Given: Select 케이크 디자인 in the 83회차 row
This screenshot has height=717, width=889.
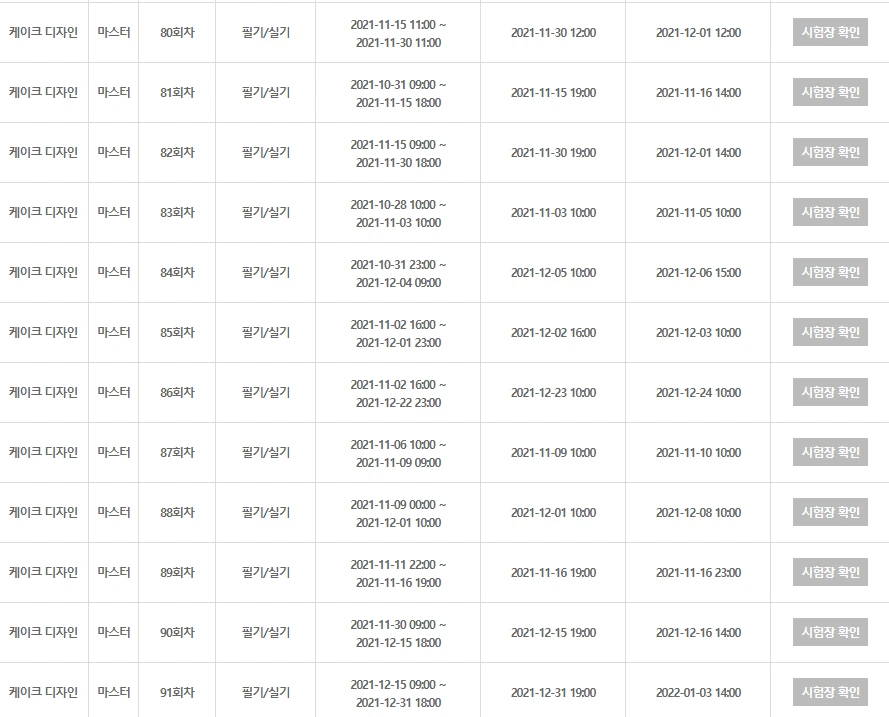Looking at the screenshot, I should (x=43, y=213).
